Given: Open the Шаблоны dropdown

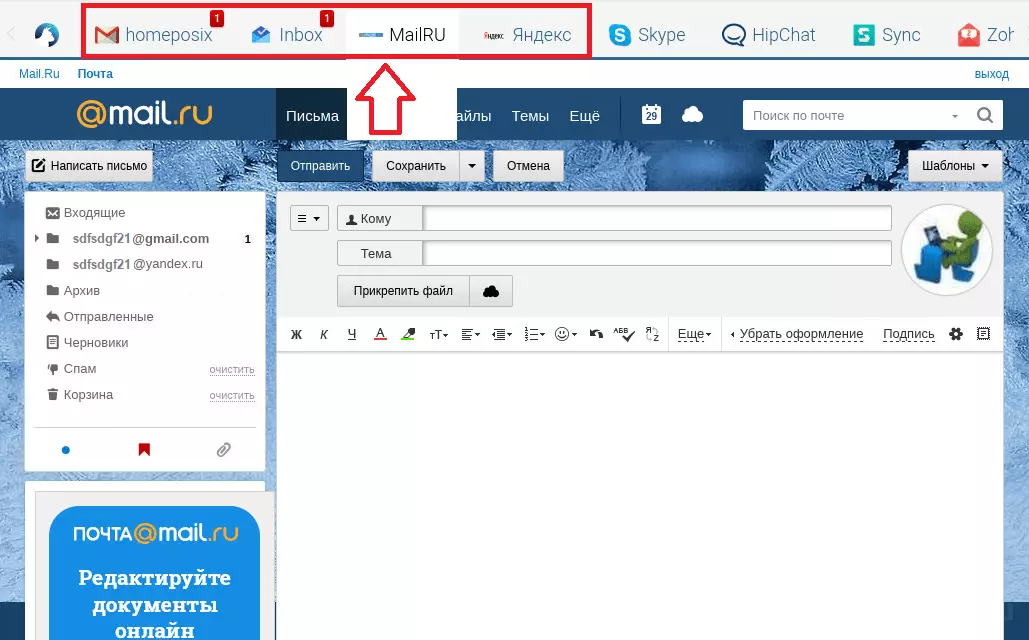Looking at the screenshot, I should pos(955,165).
